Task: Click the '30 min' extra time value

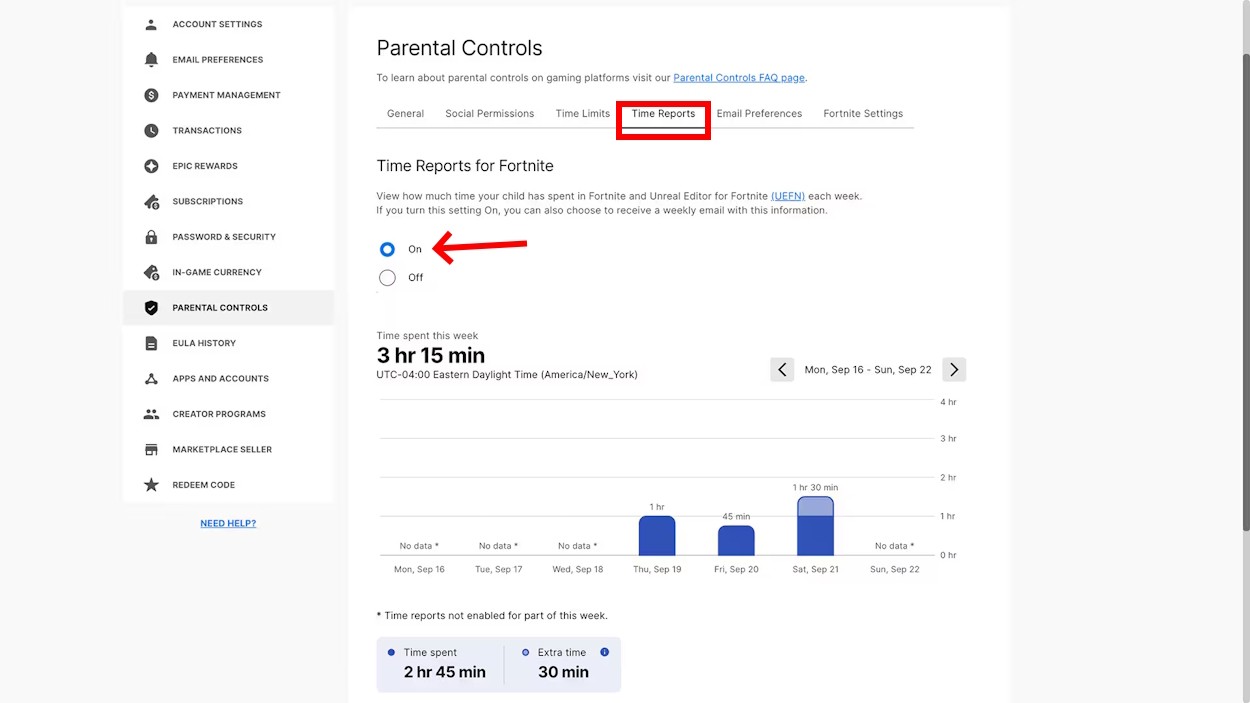Action: (563, 672)
